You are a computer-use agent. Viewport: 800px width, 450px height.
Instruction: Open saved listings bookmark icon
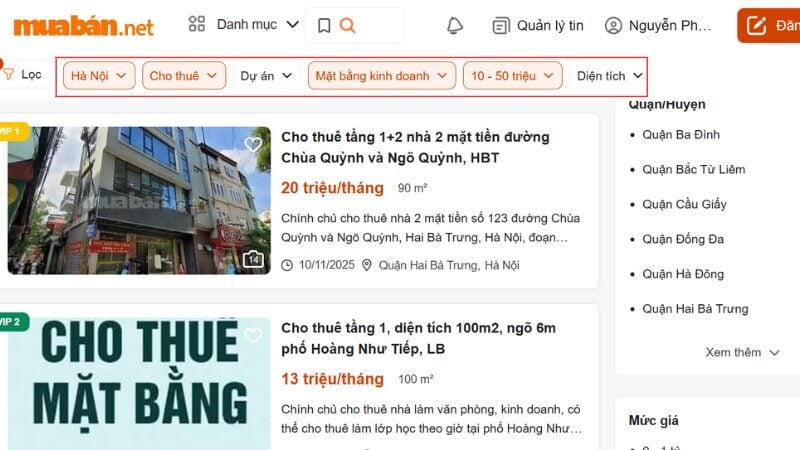[324, 26]
